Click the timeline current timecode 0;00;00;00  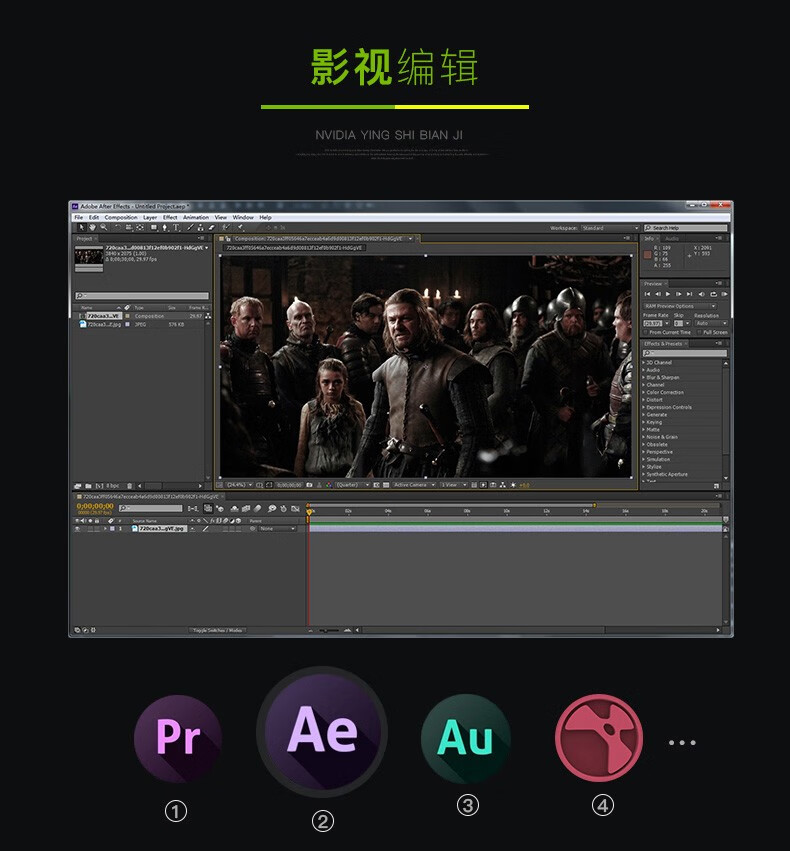[x=95, y=506]
